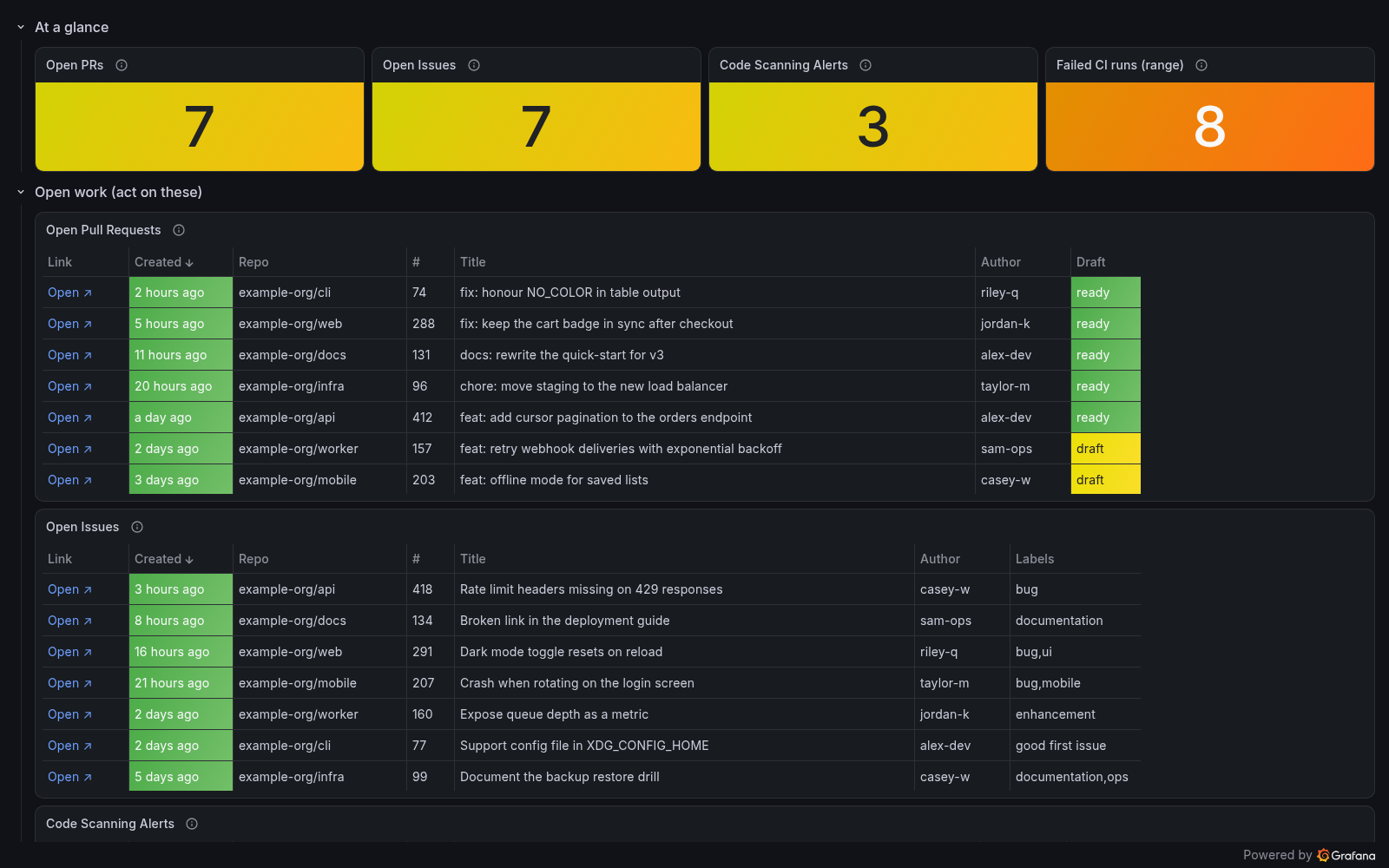Show info icon beside Code Scanning Alerts stat
Image resolution: width=1389 pixels, height=868 pixels.
click(866, 65)
